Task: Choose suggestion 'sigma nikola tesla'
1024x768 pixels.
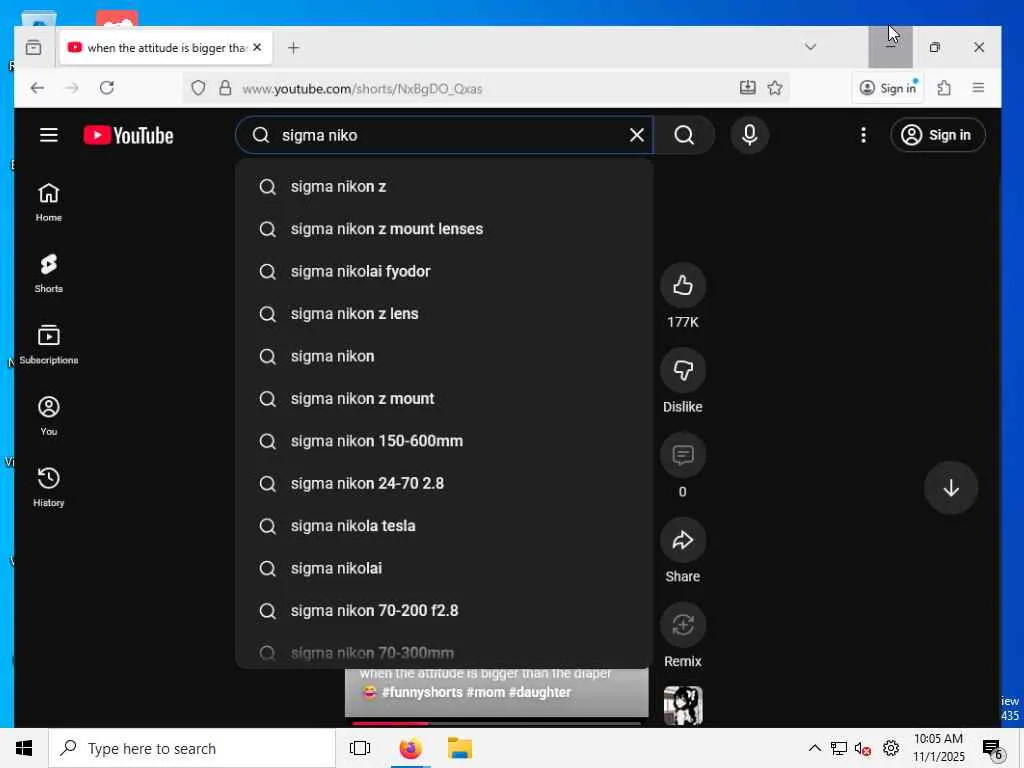Action: point(444,526)
